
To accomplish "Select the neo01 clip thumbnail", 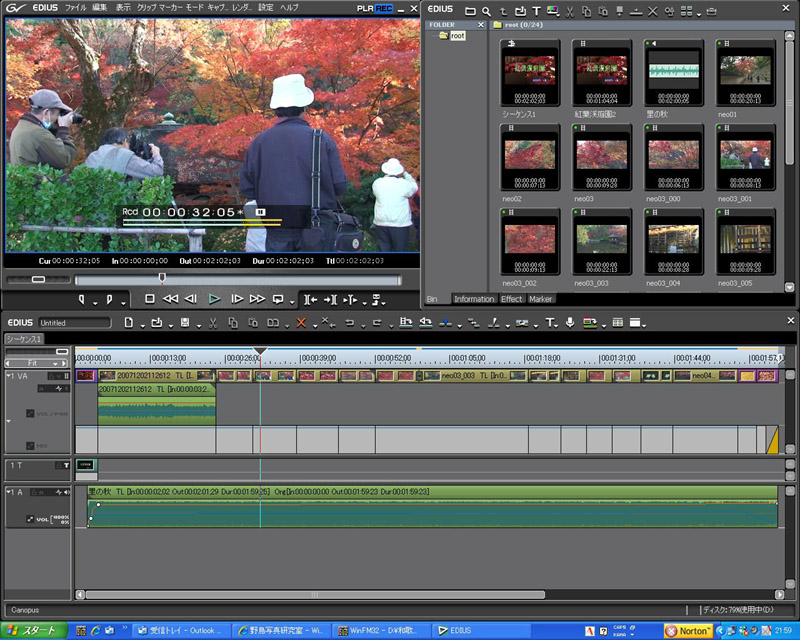I will click(745, 72).
